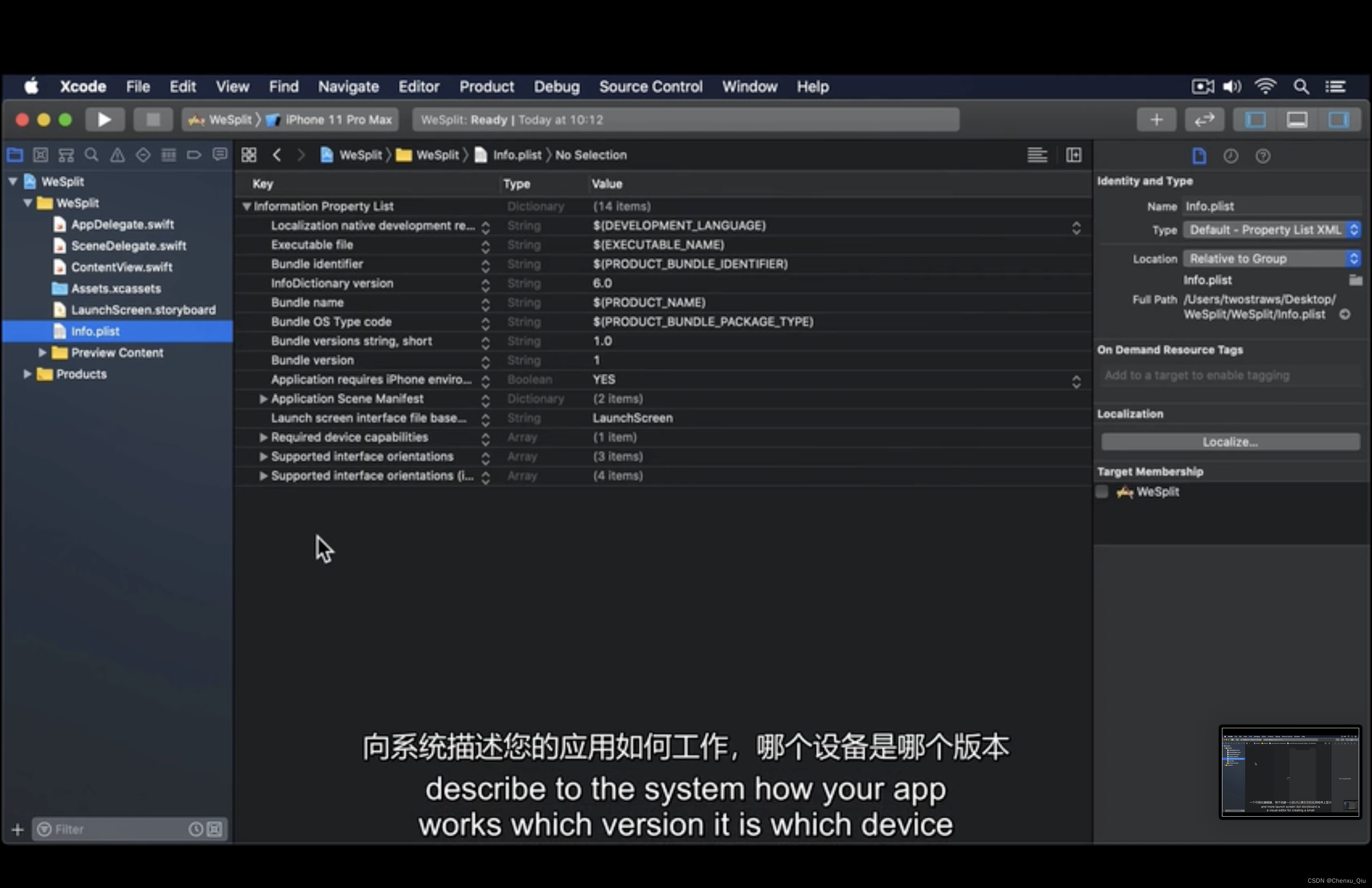
Task: Click the related items grid icon
Action: (x=249, y=155)
